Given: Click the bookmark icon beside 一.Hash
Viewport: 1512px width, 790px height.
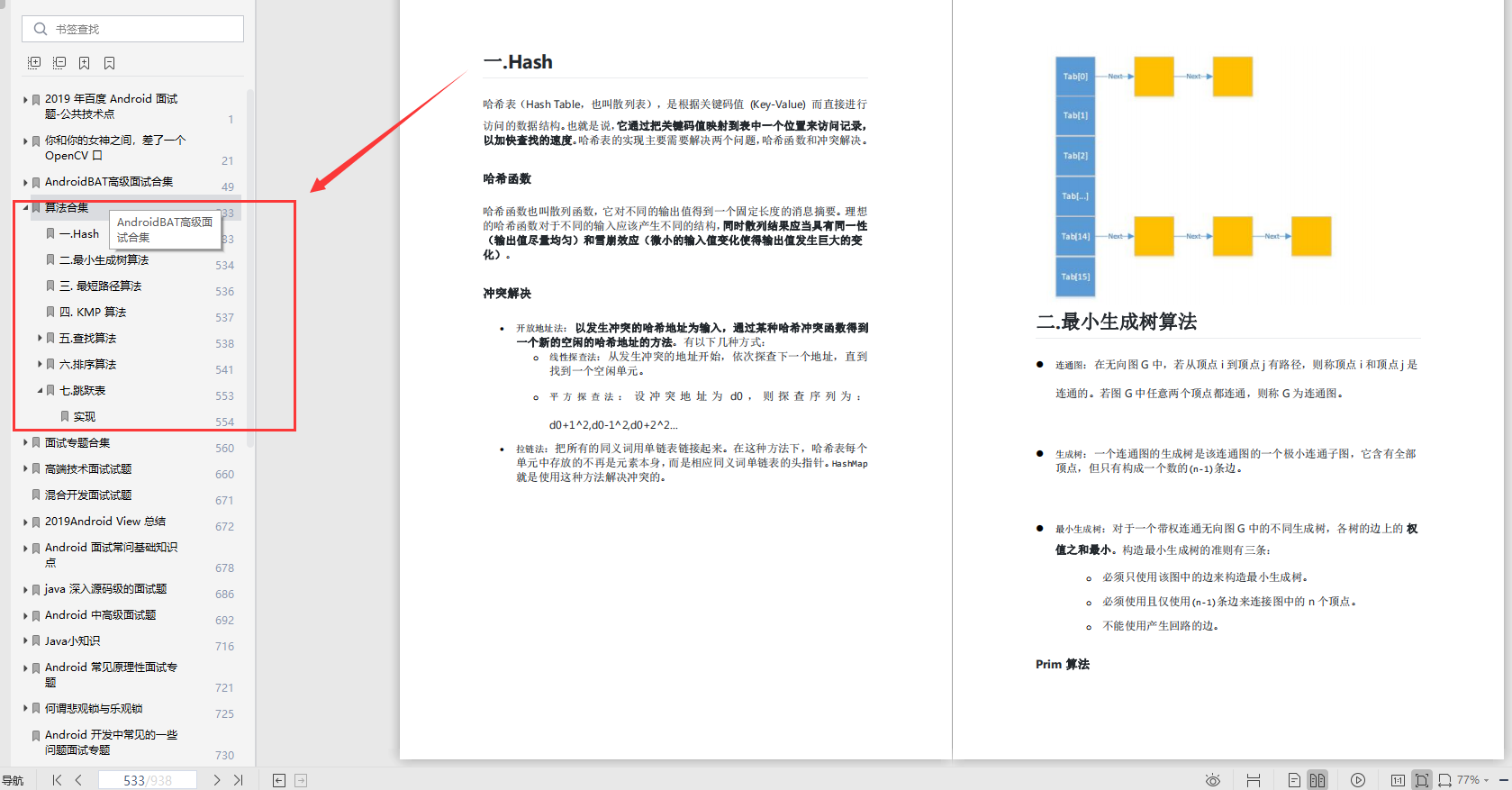Looking at the screenshot, I should tap(50, 234).
